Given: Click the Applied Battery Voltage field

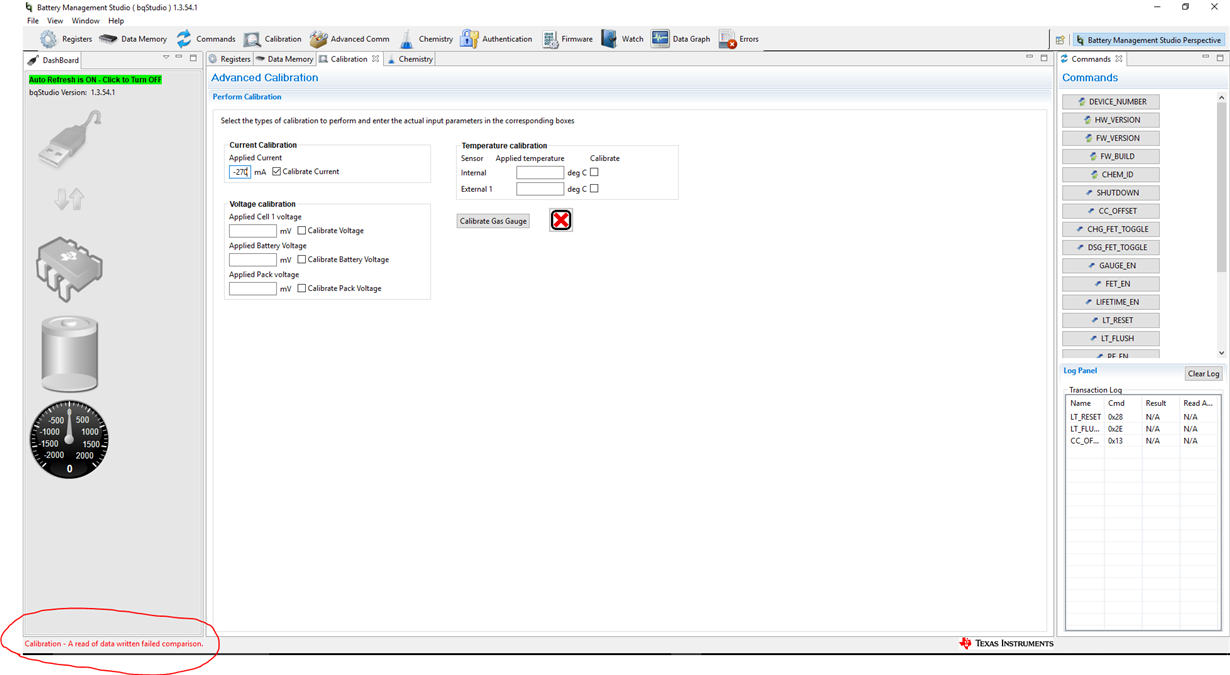Looking at the screenshot, I should [252, 260].
